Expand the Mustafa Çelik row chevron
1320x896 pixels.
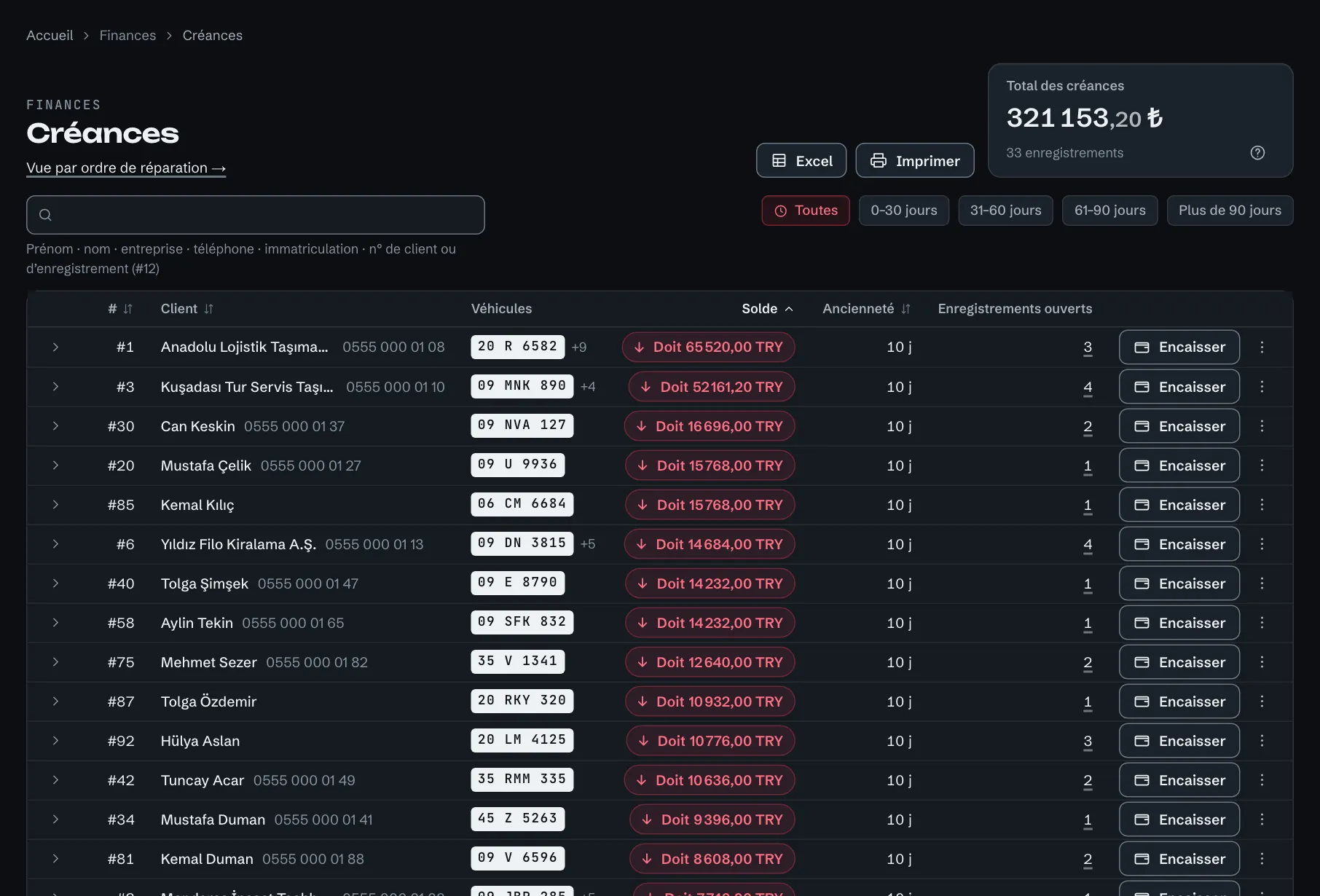tap(55, 465)
